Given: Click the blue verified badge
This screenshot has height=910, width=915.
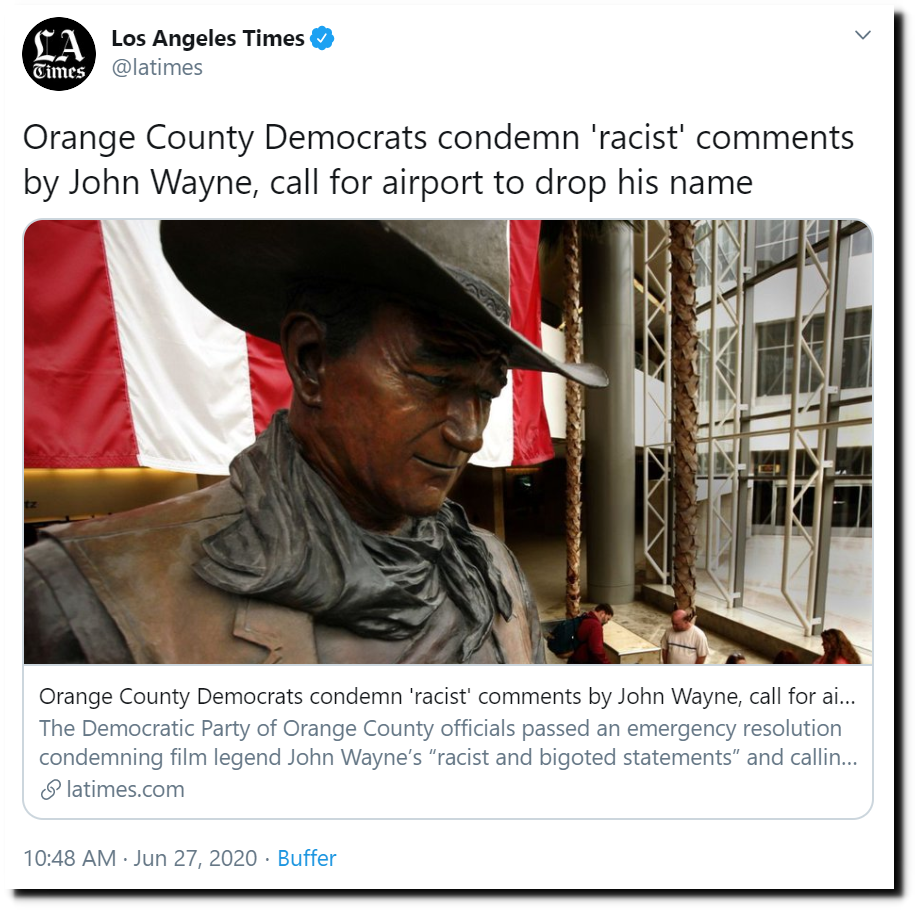Looking at the screenshot, I should (322, 38).
